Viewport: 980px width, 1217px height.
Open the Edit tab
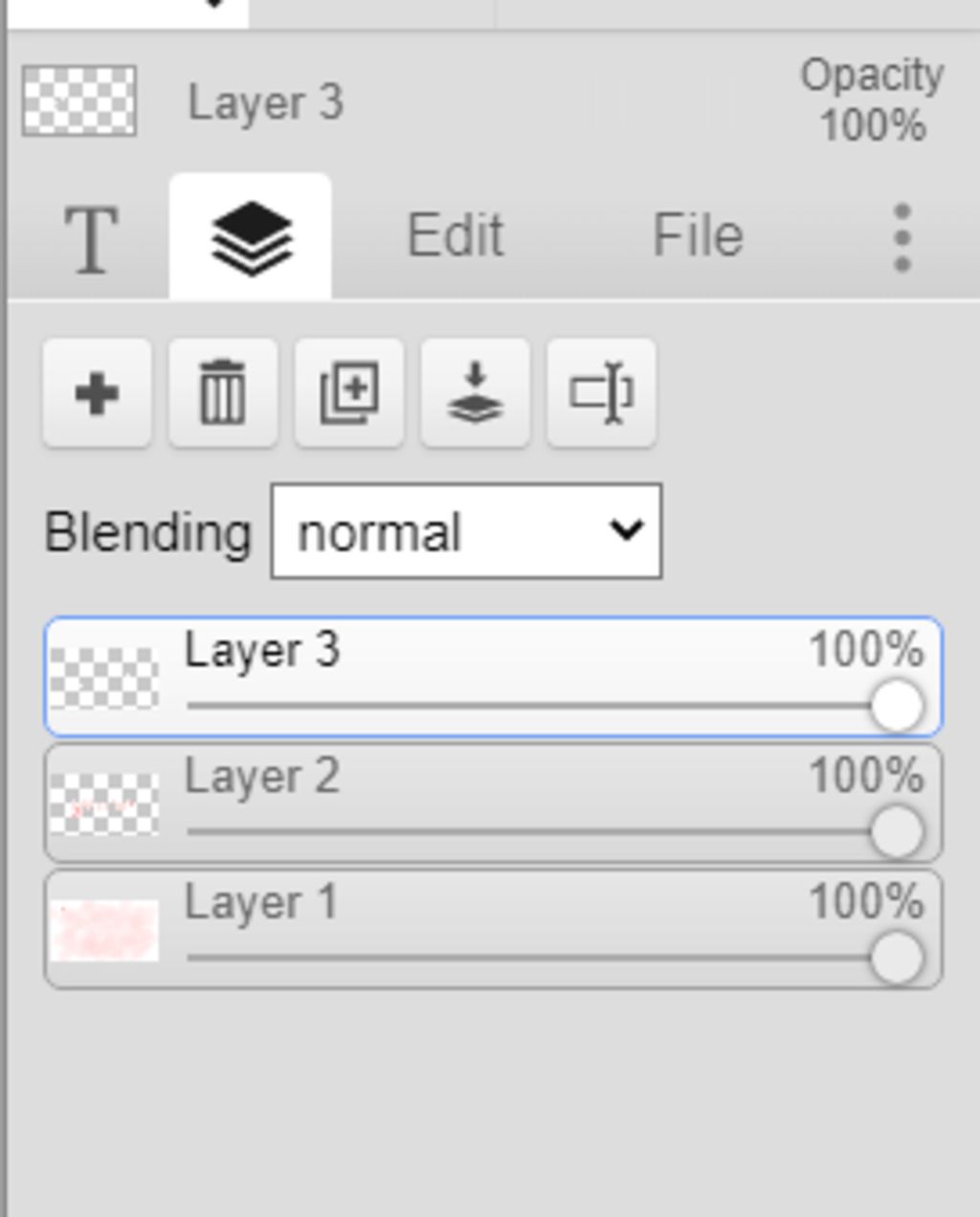point(456,235)
